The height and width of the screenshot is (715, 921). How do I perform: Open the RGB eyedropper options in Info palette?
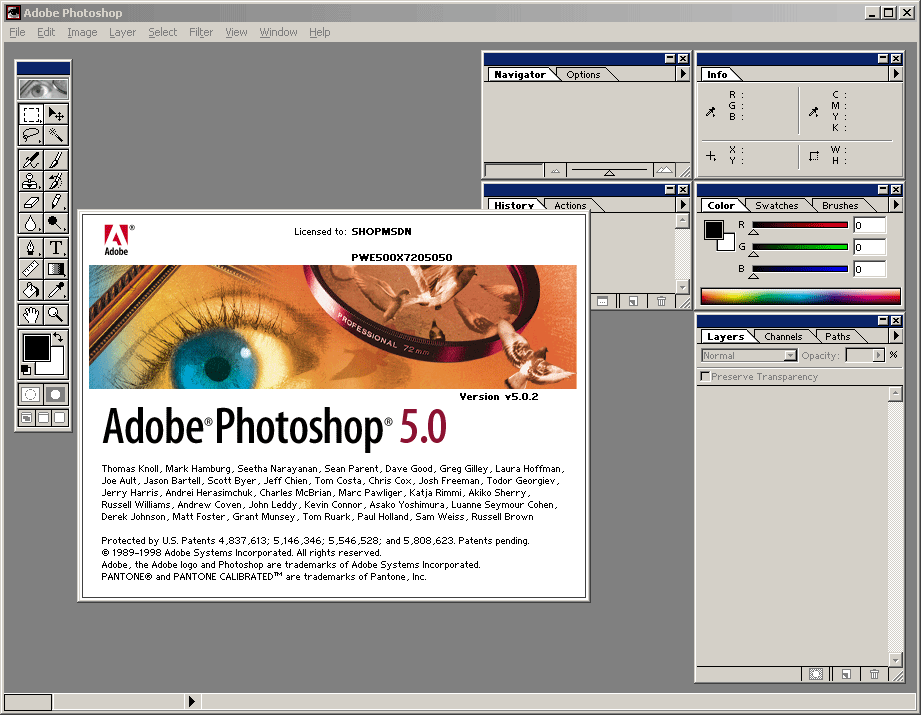point(711,111)
